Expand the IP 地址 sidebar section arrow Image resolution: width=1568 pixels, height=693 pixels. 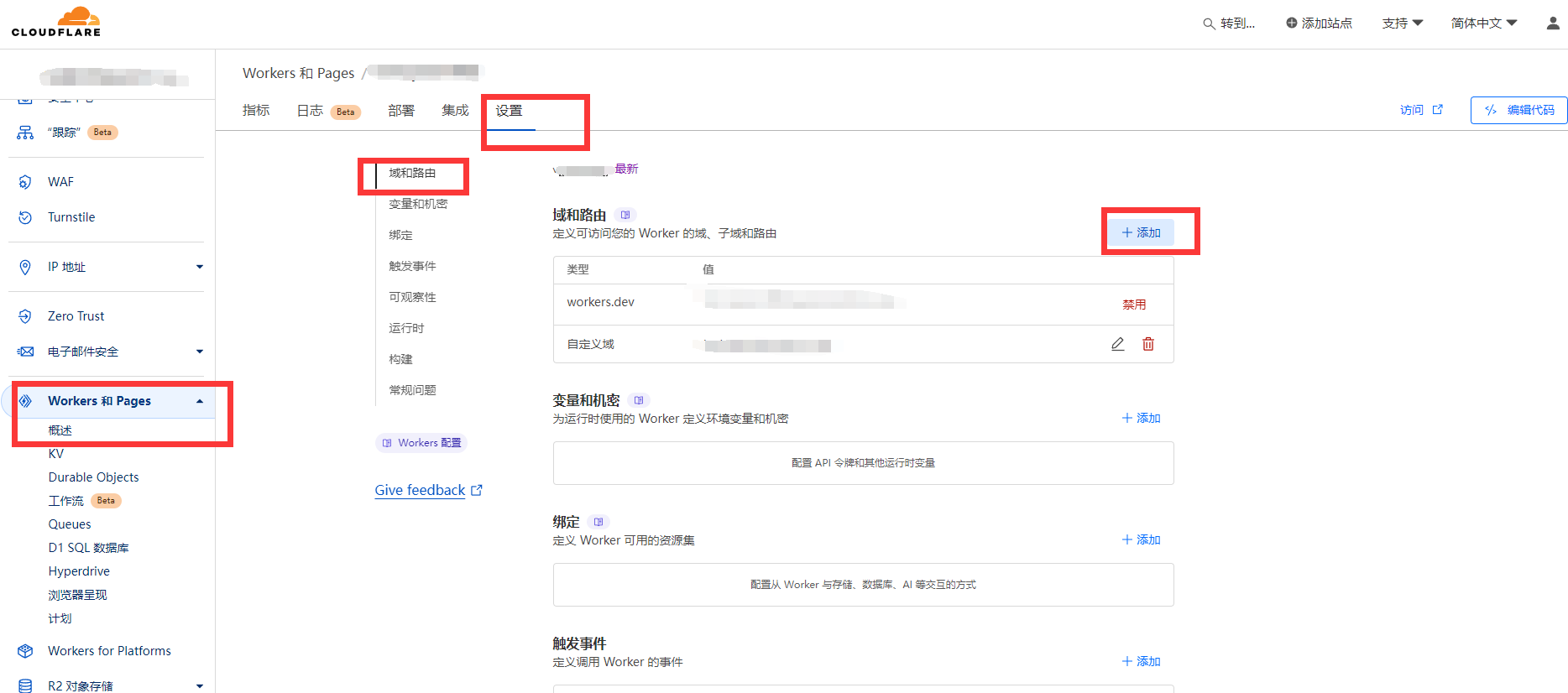point(200,267)
